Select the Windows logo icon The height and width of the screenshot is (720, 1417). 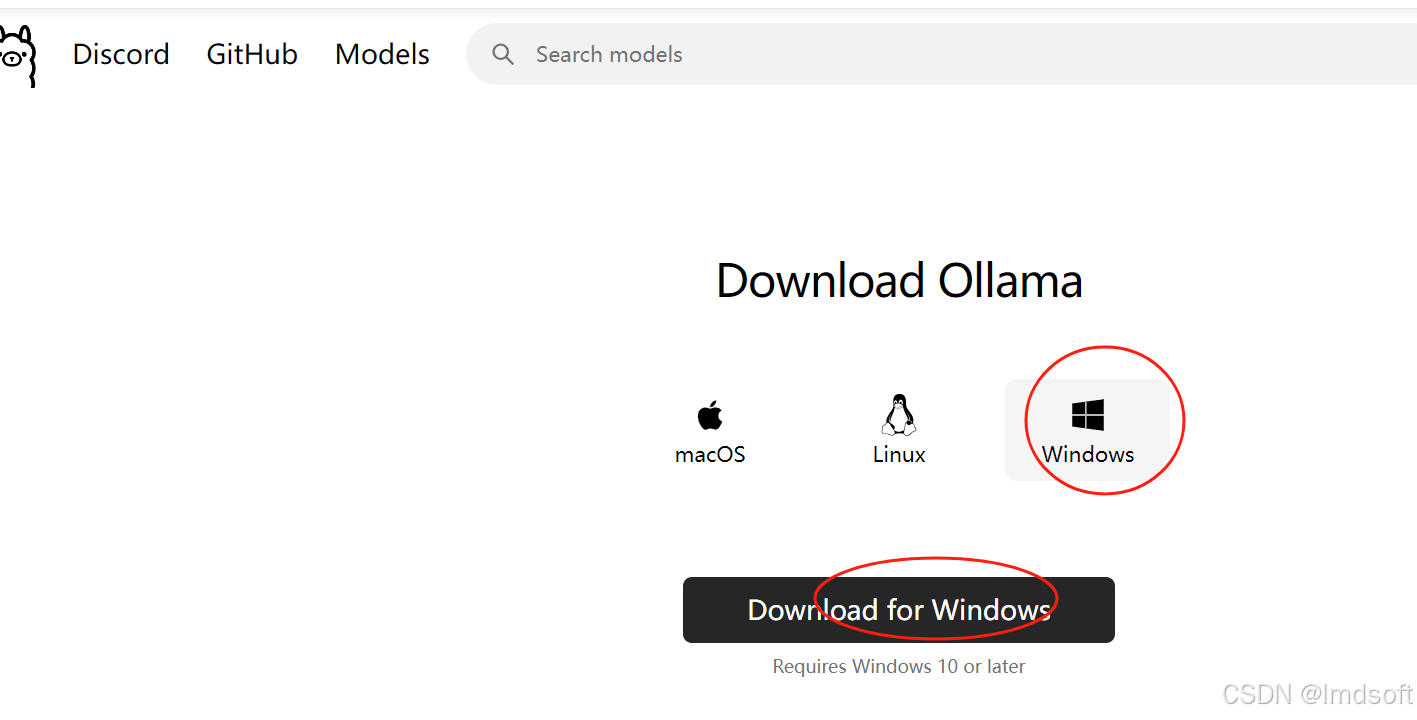(1088, 415)
